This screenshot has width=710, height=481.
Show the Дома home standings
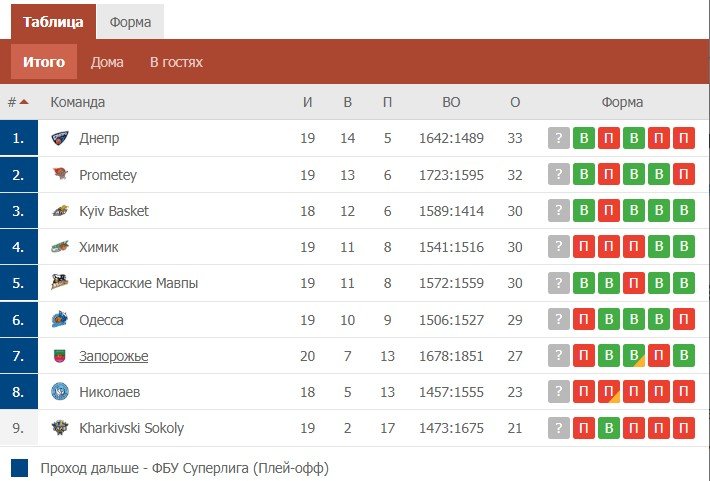107,62
